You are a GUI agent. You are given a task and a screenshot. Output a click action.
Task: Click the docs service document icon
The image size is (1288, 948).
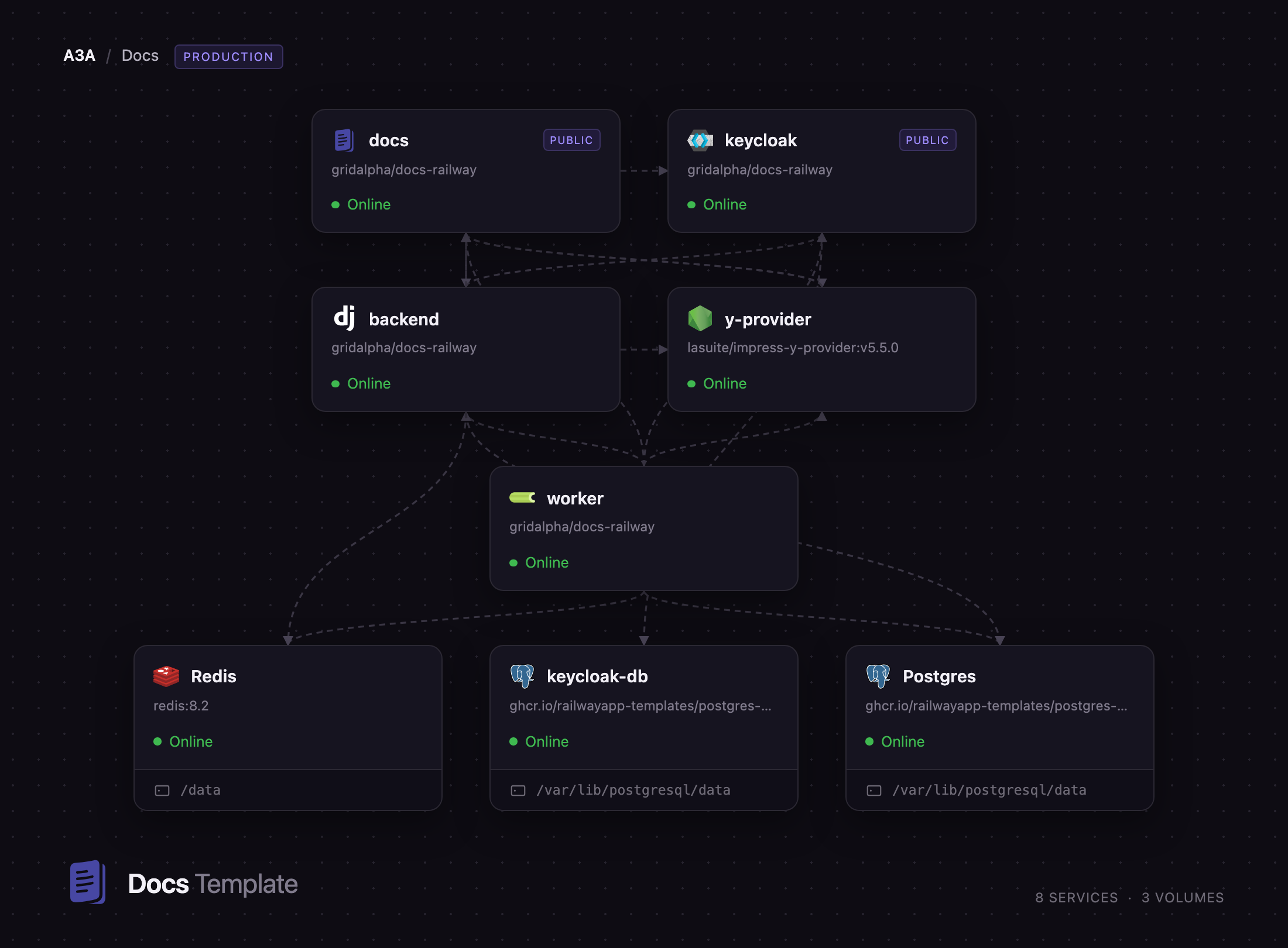click(x=344, y=140)
